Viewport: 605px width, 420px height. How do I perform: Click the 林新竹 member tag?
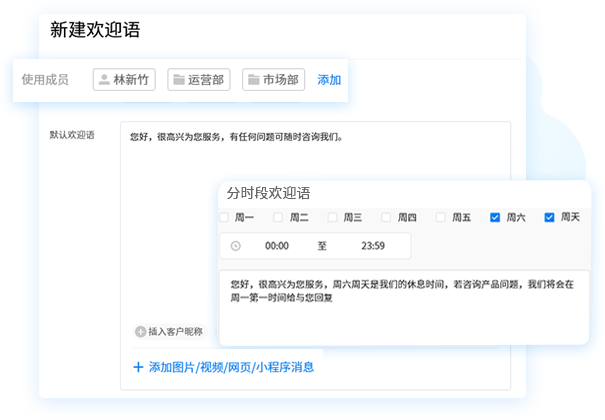[x=124, y=80]
